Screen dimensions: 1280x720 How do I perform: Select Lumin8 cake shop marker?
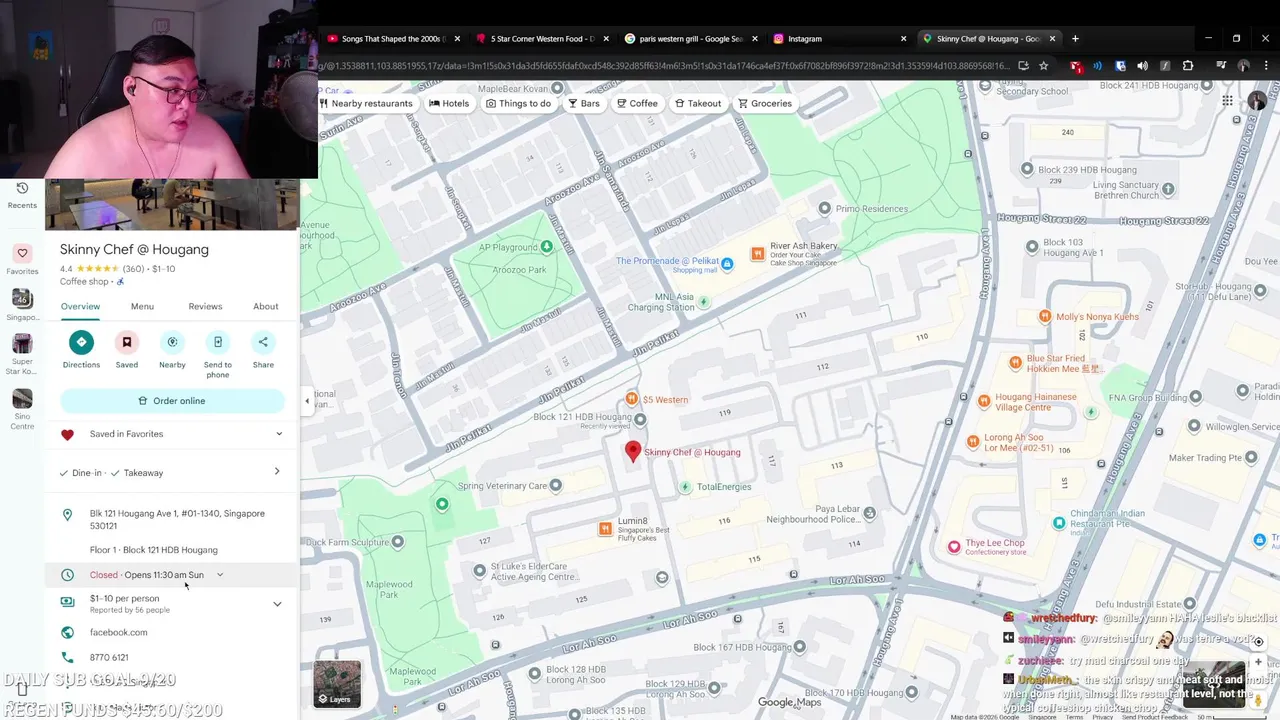pos(605,528)
